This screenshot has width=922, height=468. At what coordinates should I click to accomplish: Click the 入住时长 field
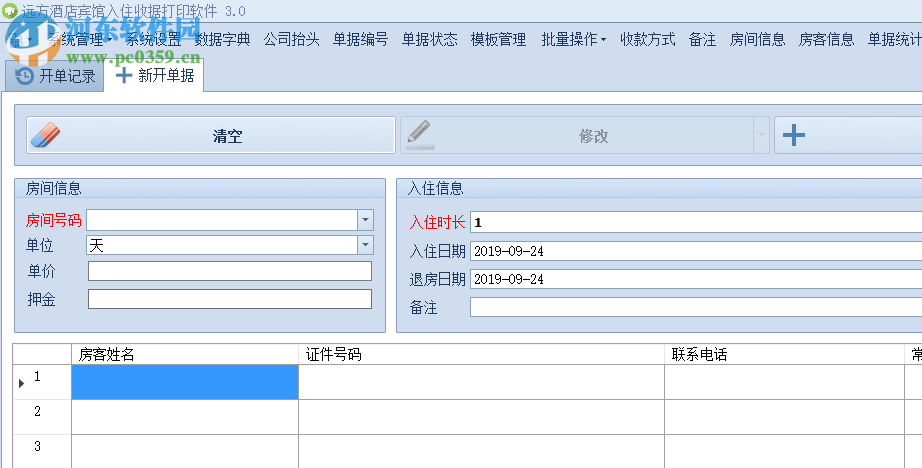click(x=696, y=222)
